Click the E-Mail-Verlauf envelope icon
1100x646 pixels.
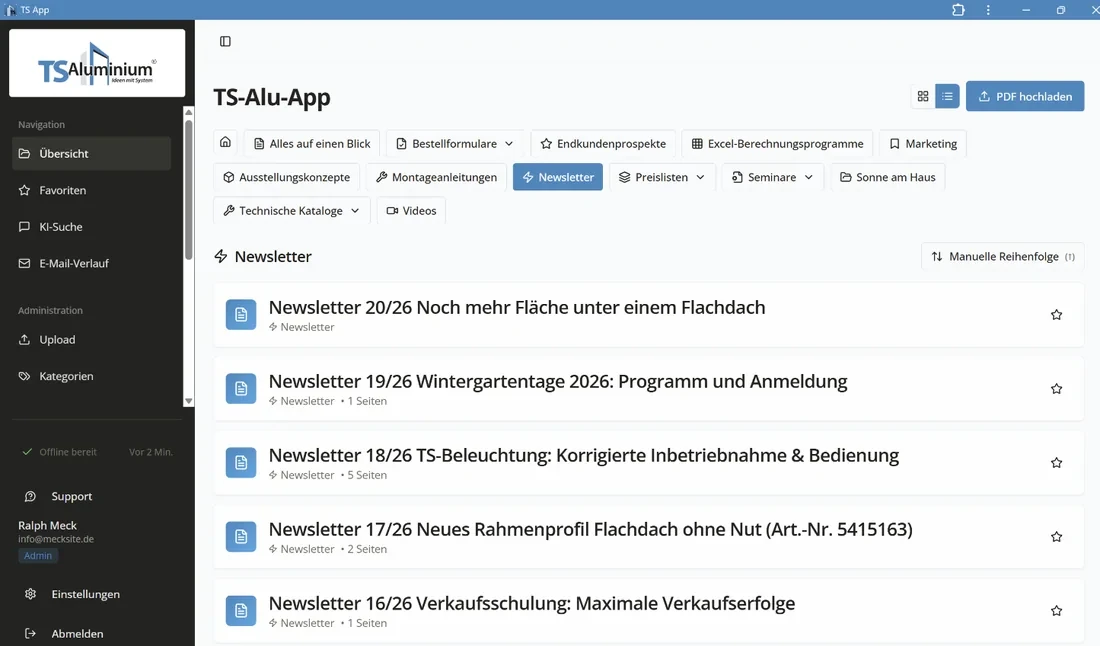[25, 263]
